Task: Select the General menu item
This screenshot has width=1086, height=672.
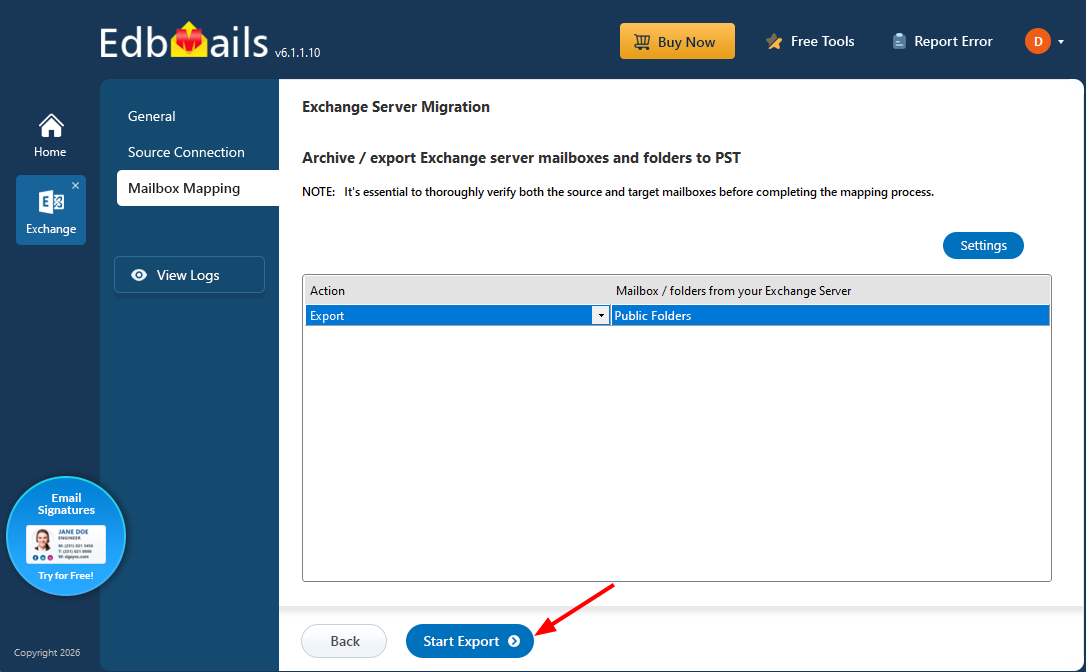Action: (x=152, y=116)
